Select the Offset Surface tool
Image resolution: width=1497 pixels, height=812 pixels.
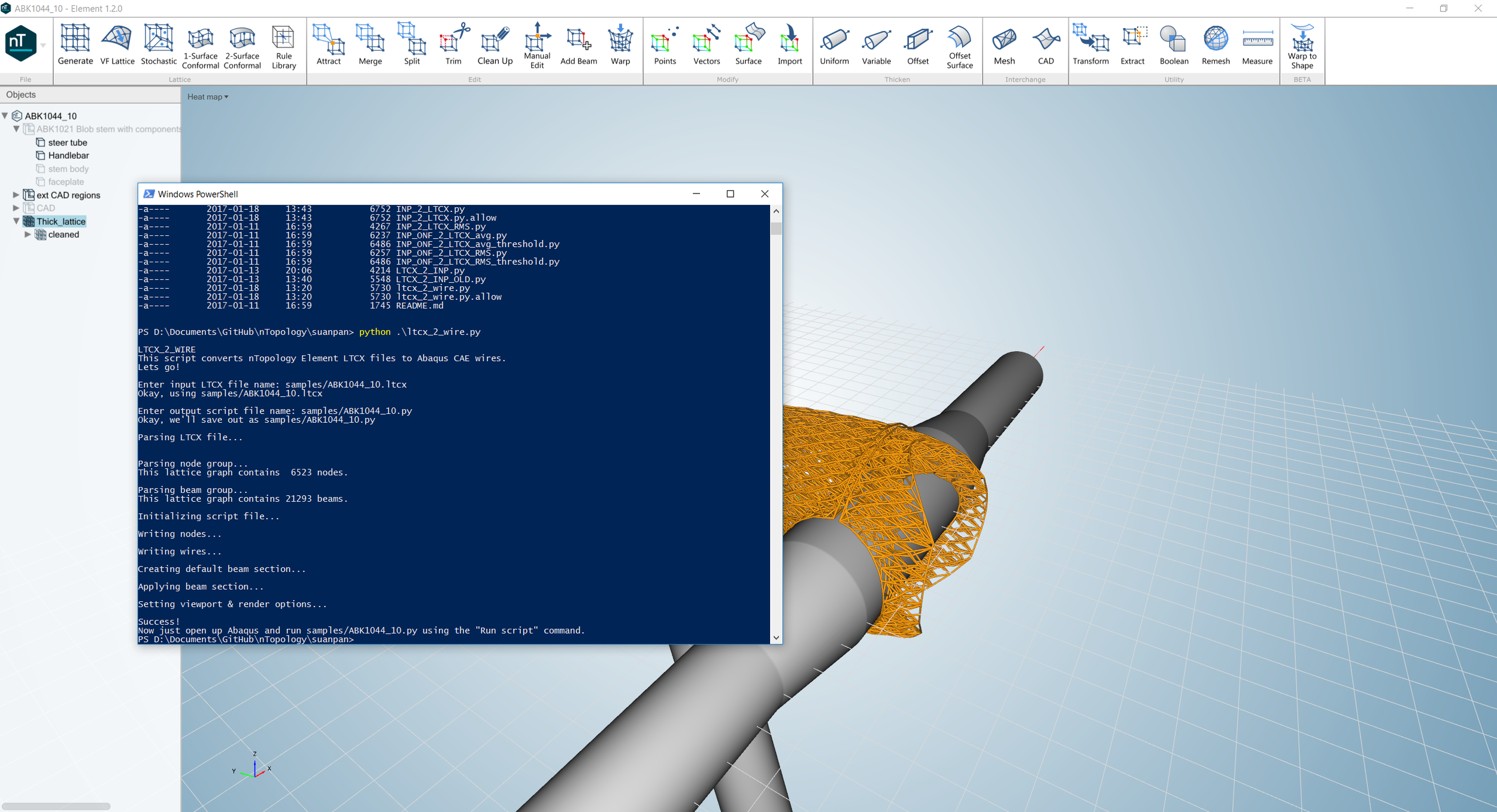click(x=960, y=47)
